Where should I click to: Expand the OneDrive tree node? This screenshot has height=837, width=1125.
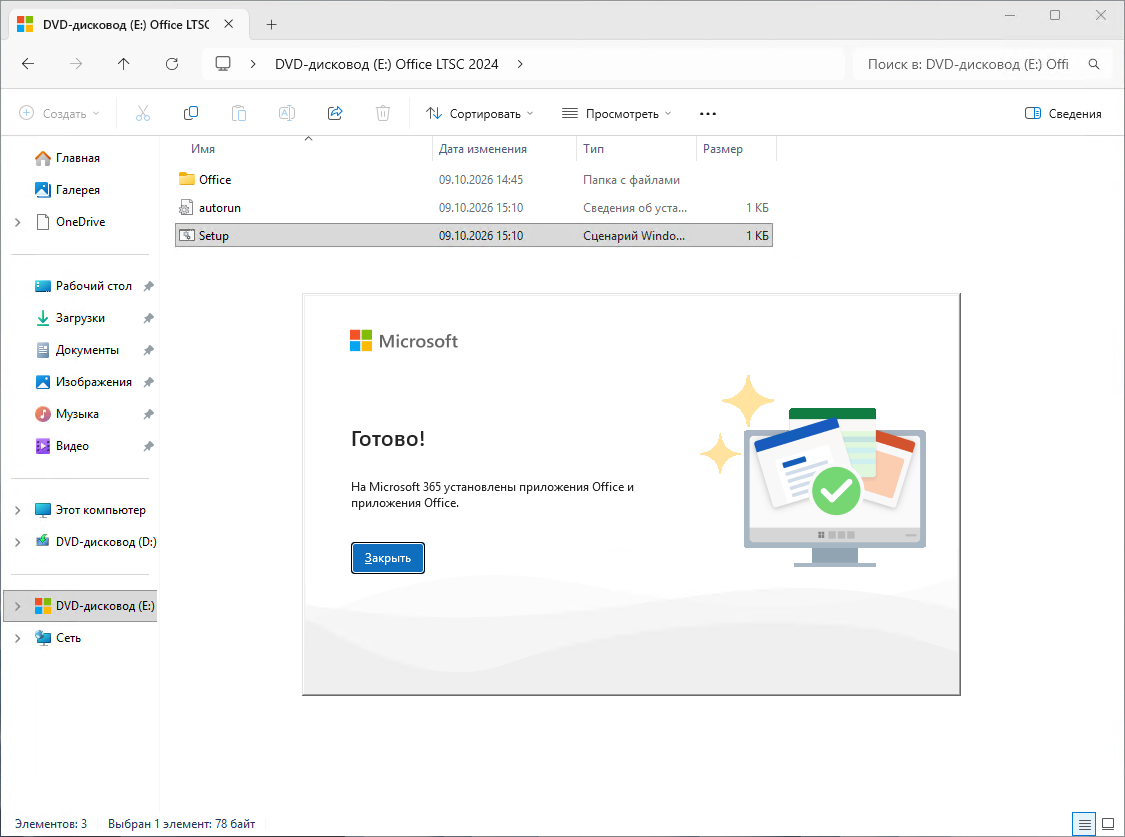[x=18, y=222]
